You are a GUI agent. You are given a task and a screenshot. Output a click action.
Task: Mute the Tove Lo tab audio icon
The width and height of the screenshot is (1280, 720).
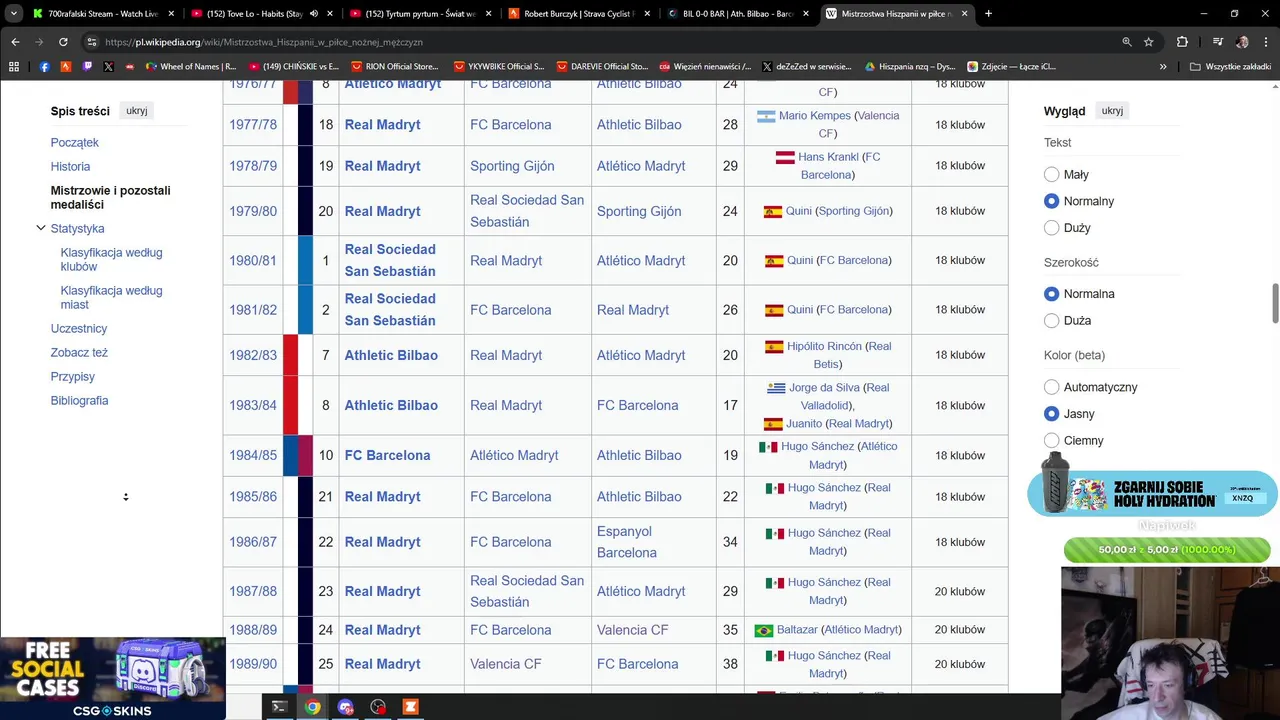tap(314, 14)
